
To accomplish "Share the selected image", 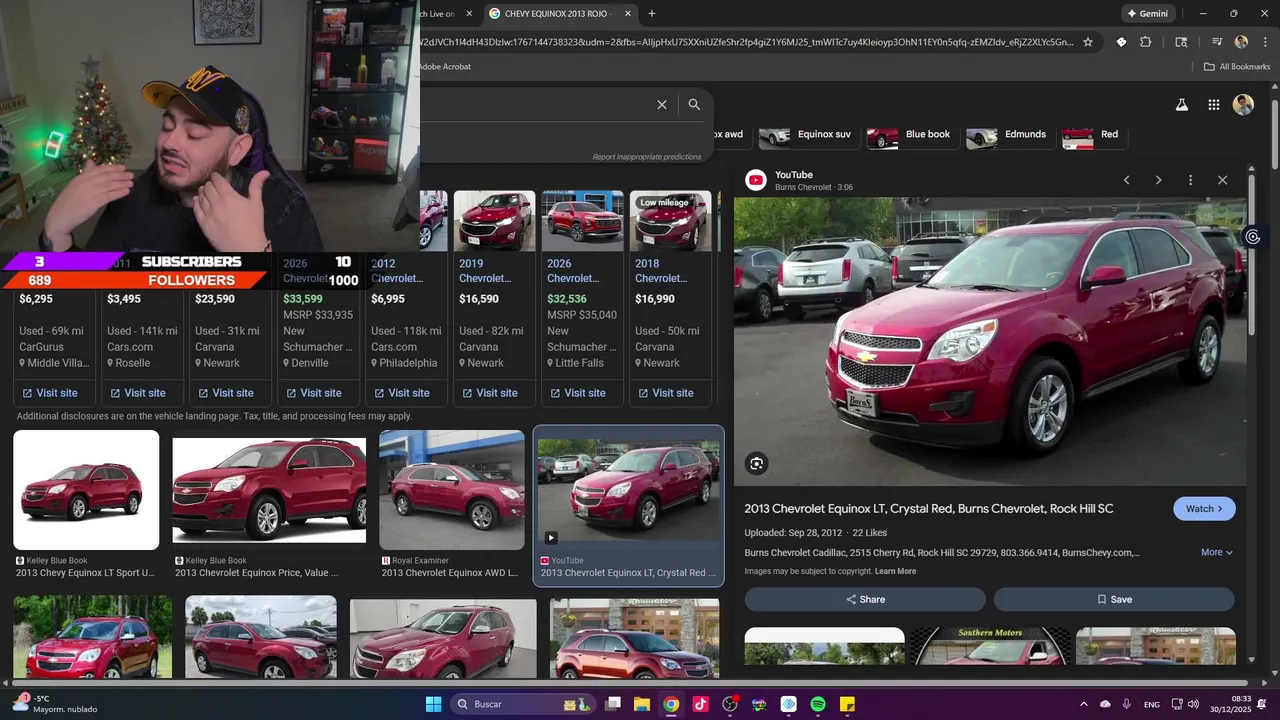I will click(865, 599).
